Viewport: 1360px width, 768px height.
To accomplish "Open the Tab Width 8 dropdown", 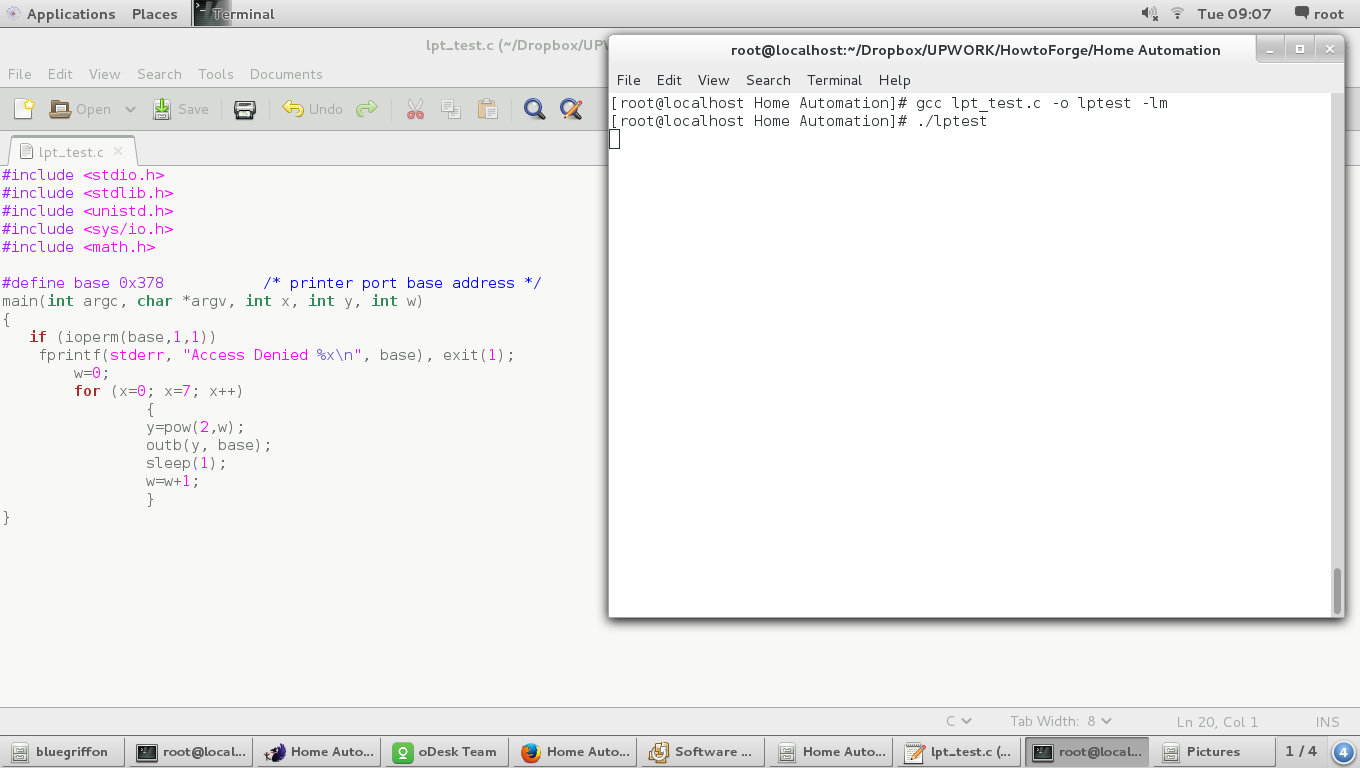I will coord(1060,721).
